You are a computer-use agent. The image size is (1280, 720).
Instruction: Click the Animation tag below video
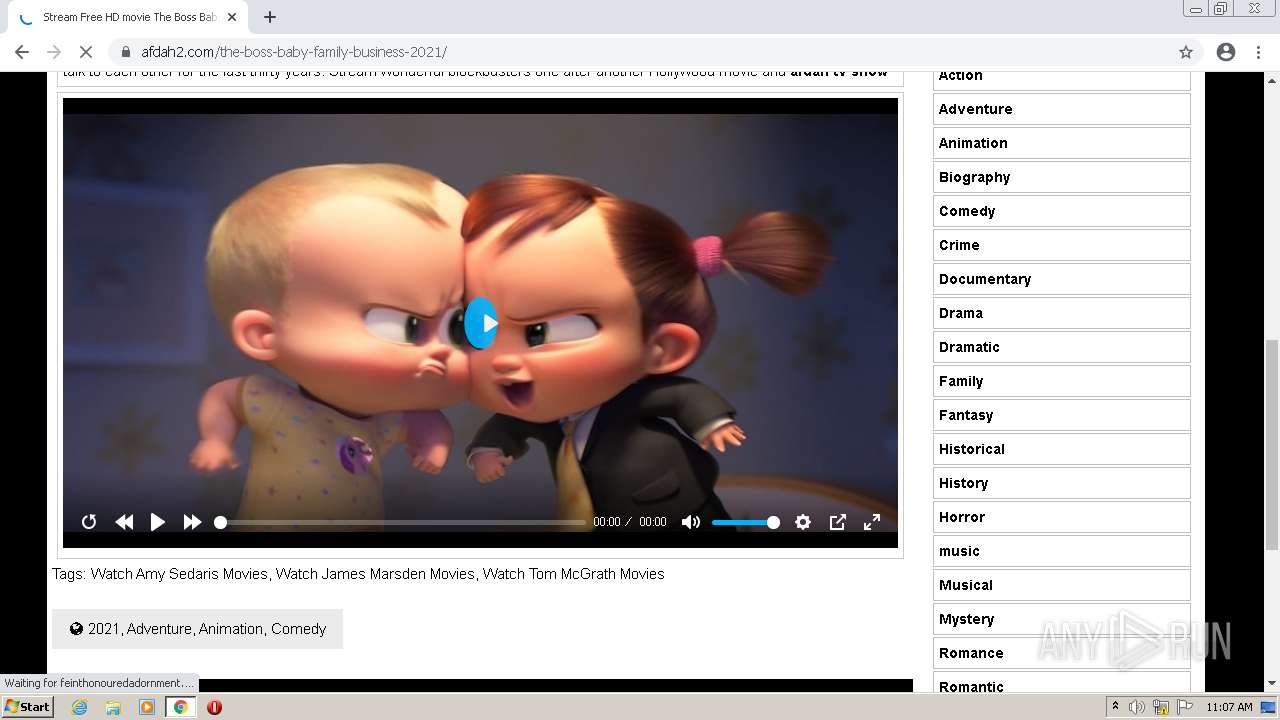[x=231, y=629]
